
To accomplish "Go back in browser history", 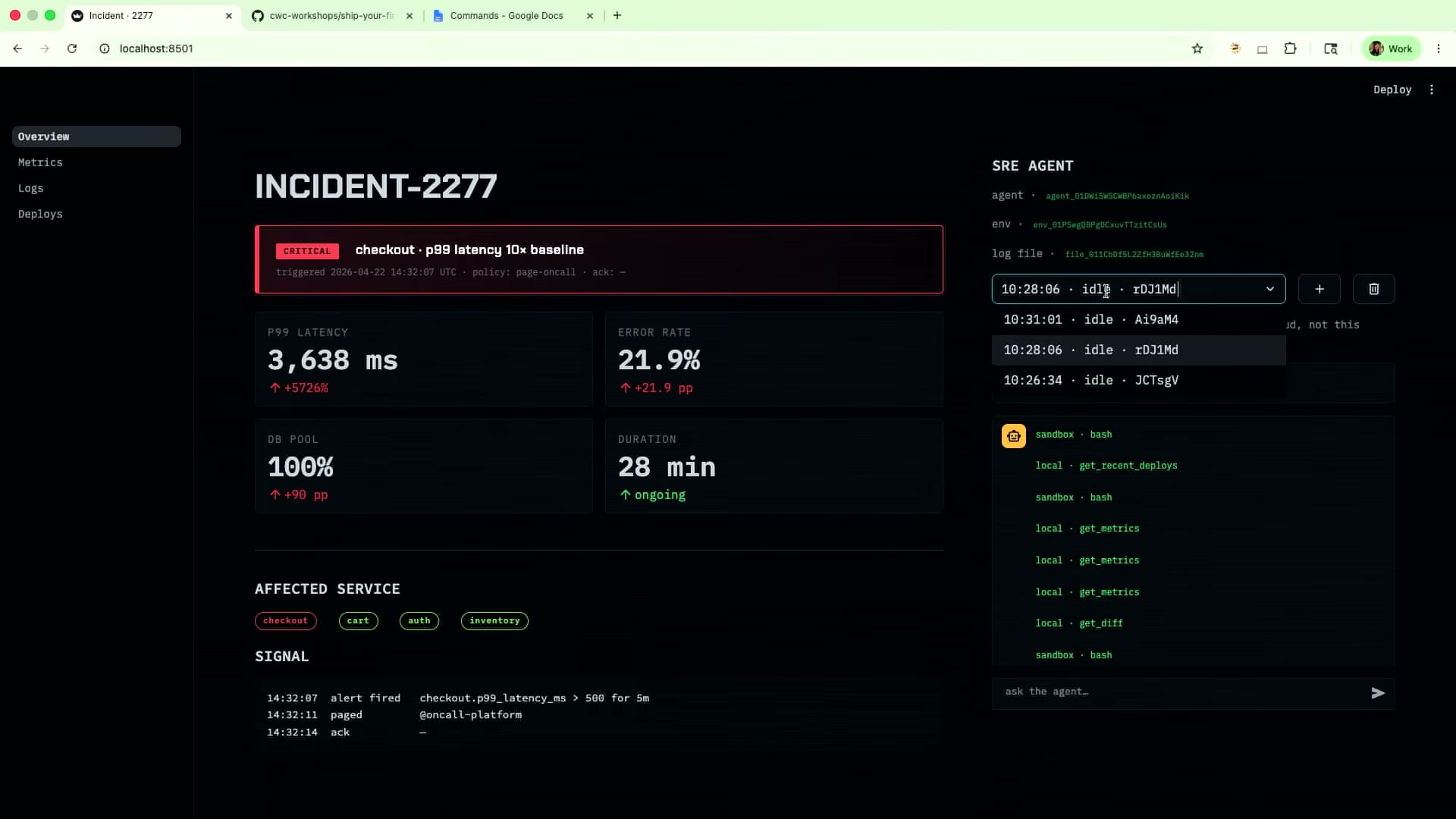I will coord(17,49).
